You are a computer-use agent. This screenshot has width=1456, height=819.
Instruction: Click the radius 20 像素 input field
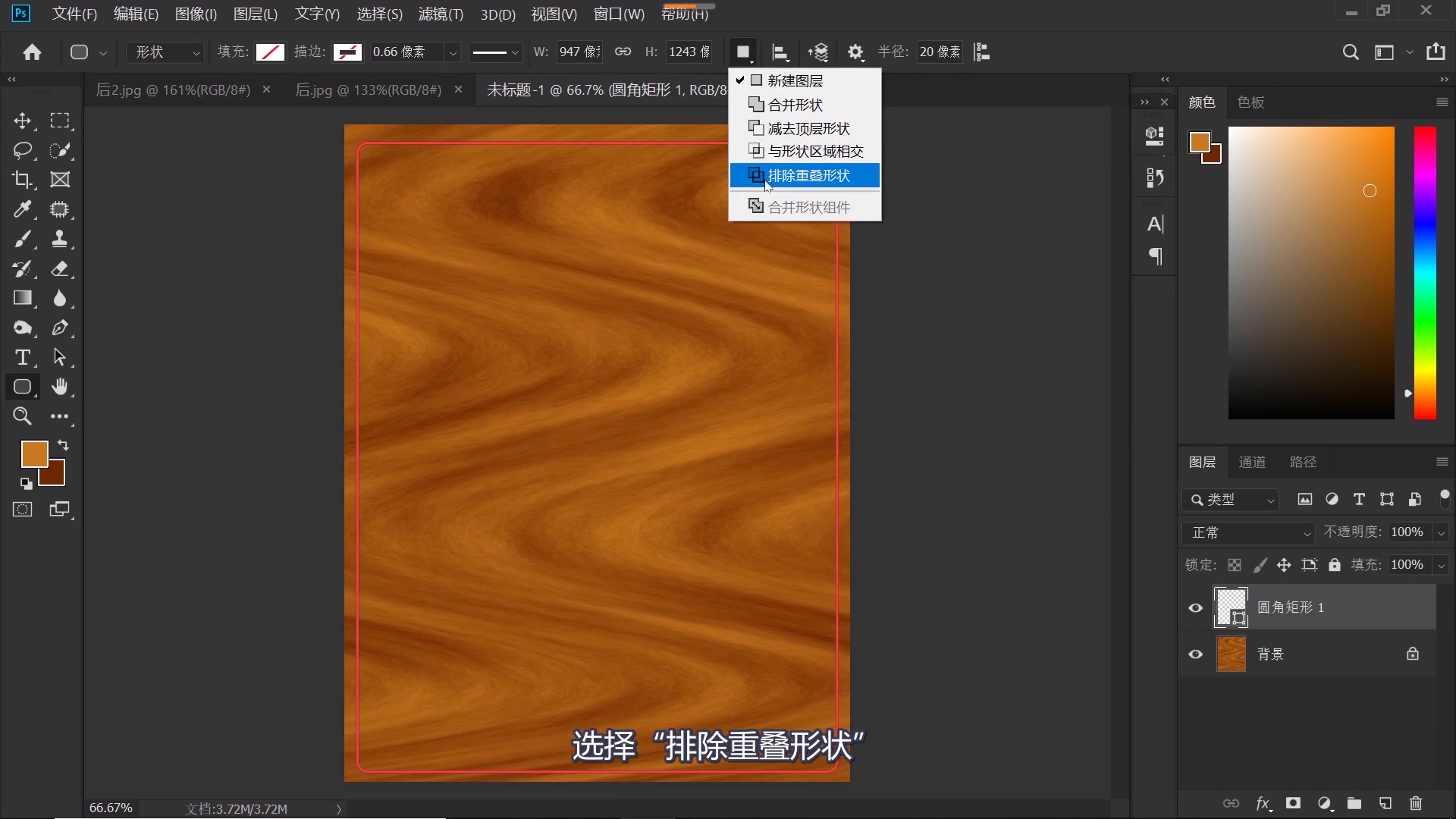point(940,52)
